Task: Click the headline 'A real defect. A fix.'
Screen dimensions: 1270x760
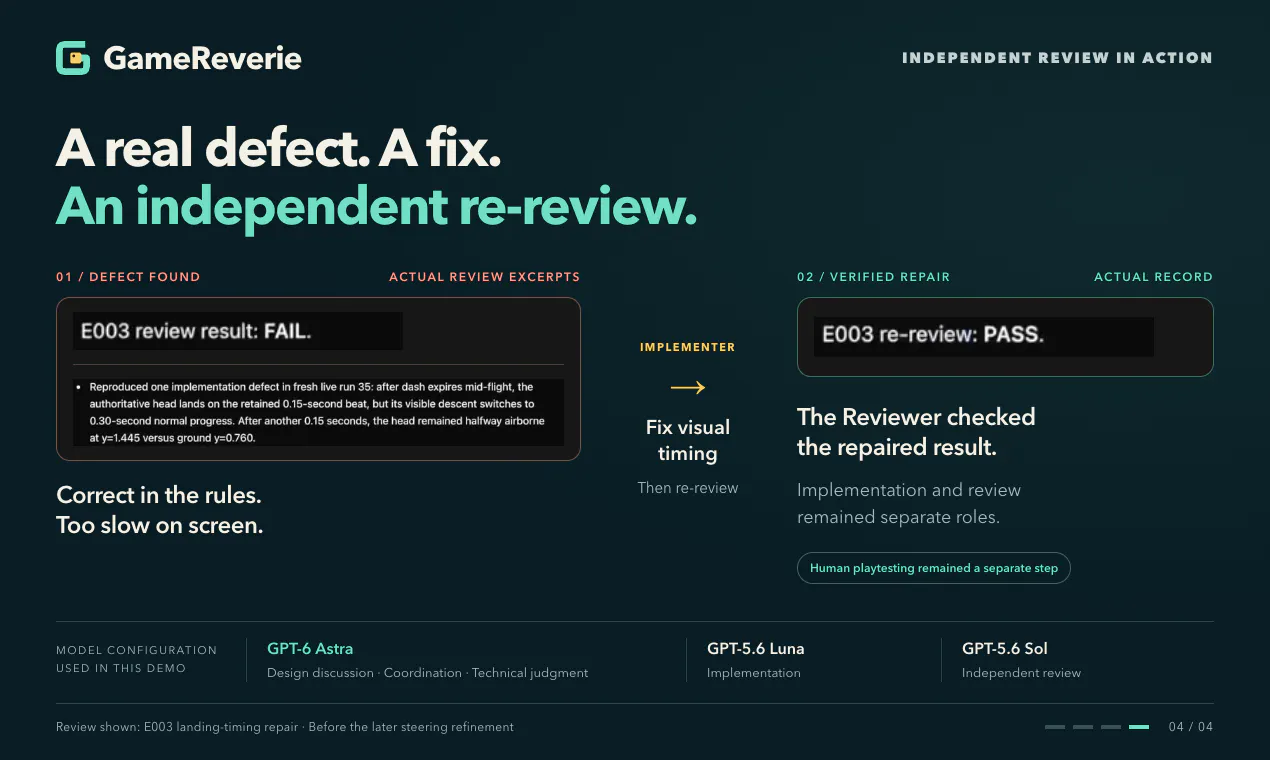Action: [279, 149]
